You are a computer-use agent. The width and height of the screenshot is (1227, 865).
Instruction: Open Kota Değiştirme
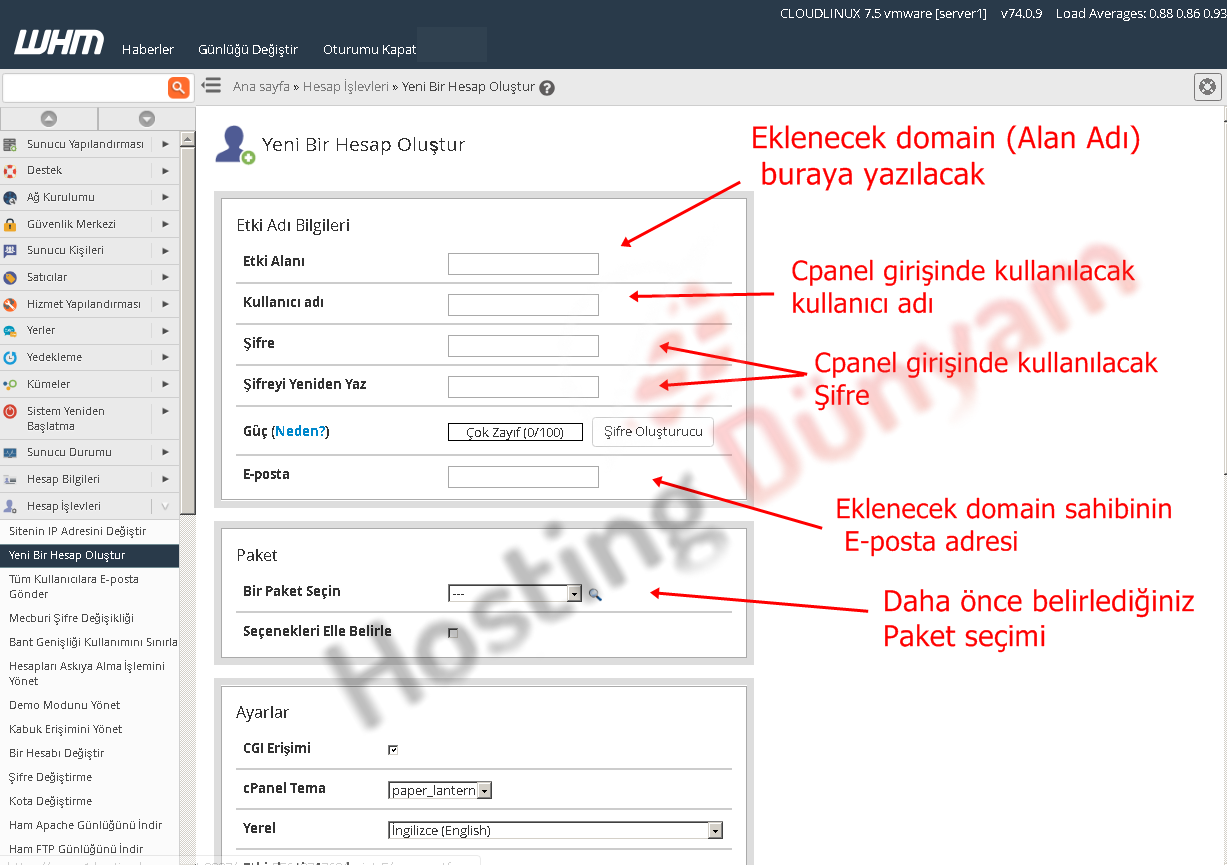coord(50,801)
